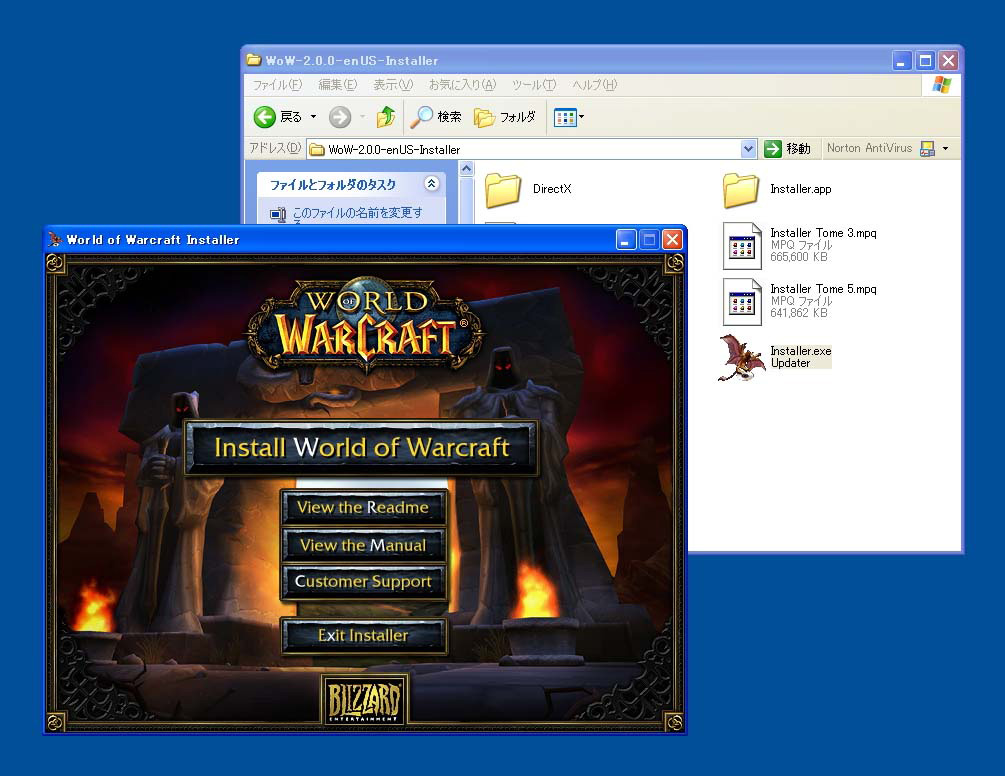Click the Installer Tome 5.mpq name text
This screenshot has height=776, width=1005.
(x=823, y=289)
